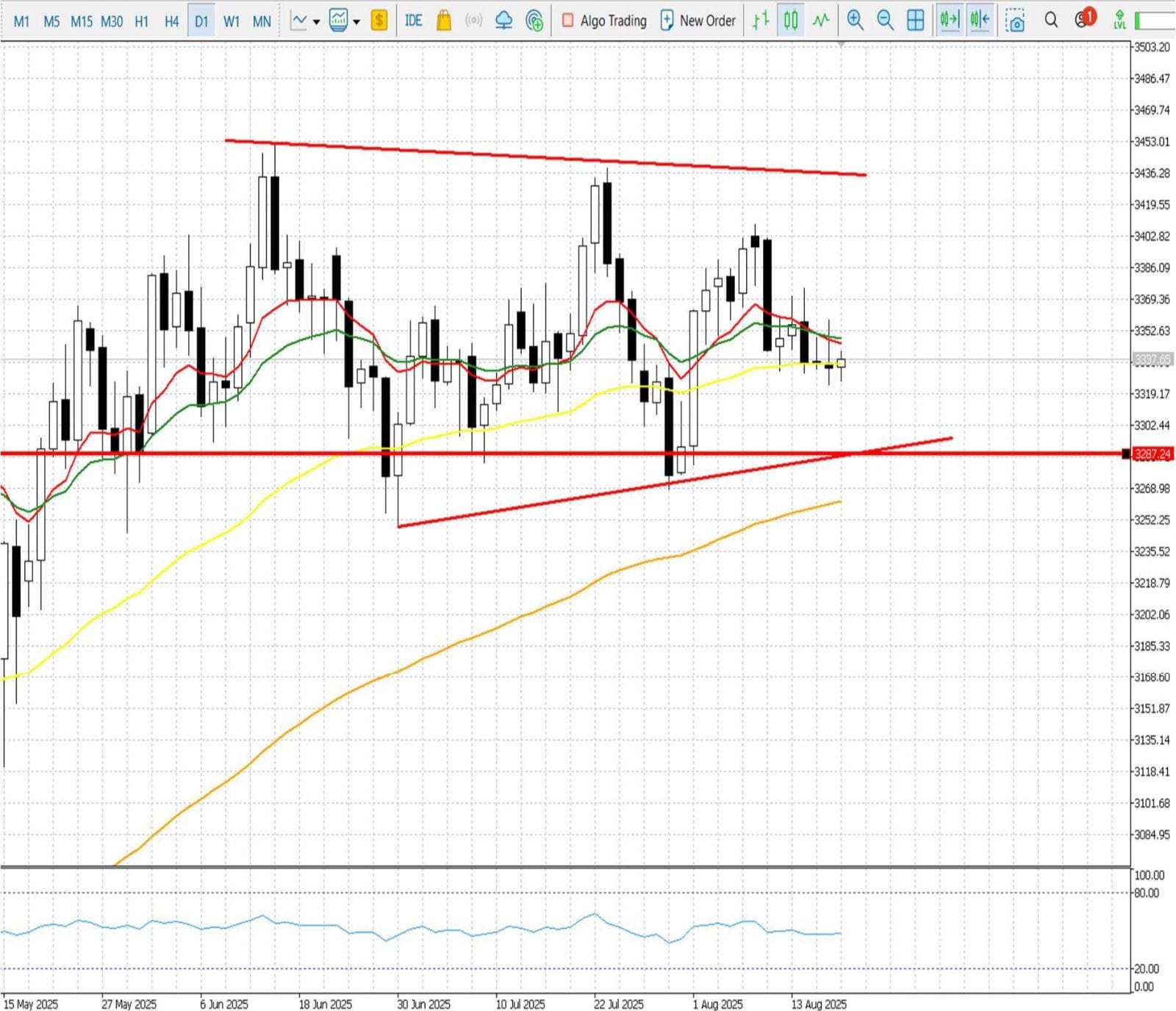Expand the indicators list dropdown arrow

click(x=316, y=22)
